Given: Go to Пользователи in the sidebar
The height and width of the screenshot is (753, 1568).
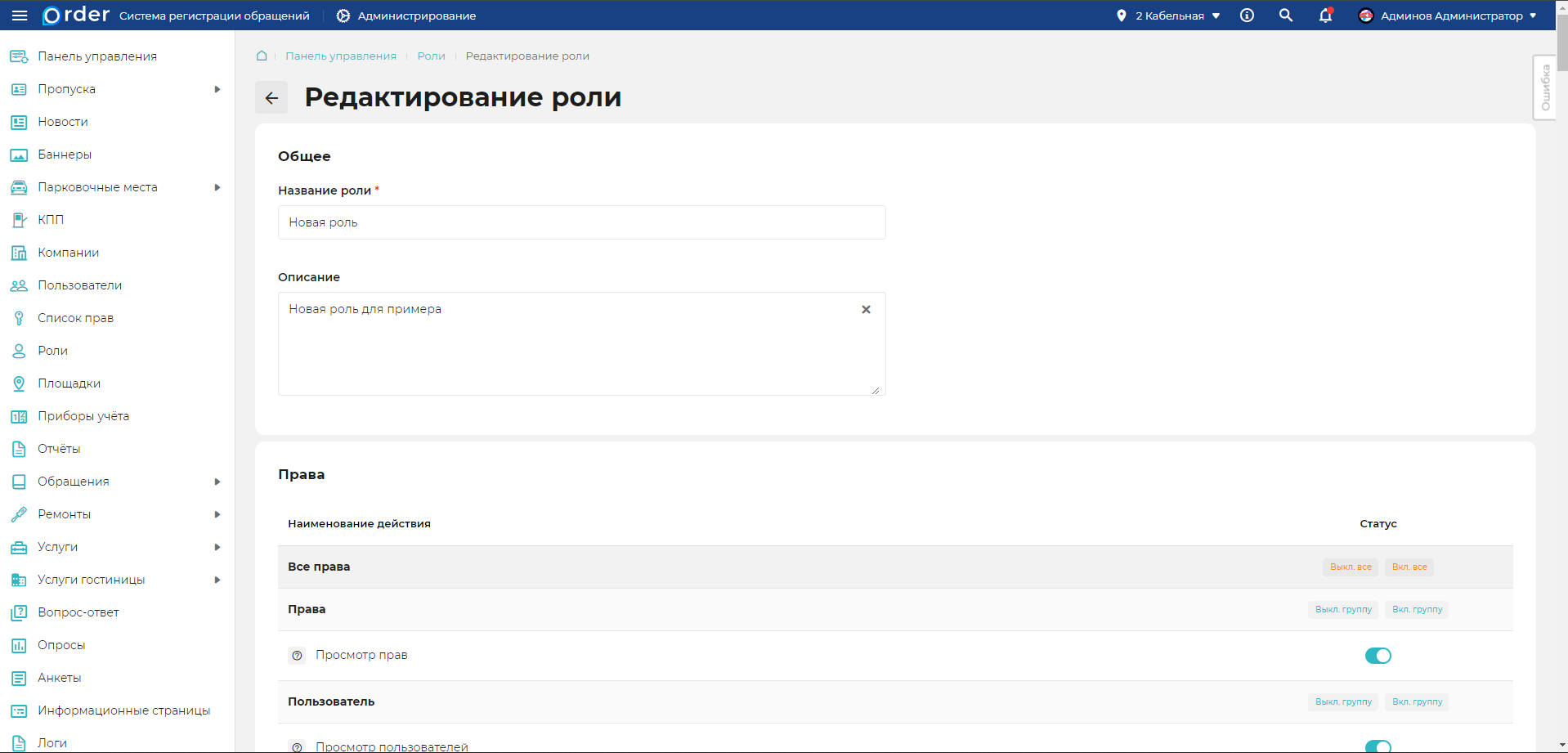Looking at the screenshot, I should click(x=79, y=285).
